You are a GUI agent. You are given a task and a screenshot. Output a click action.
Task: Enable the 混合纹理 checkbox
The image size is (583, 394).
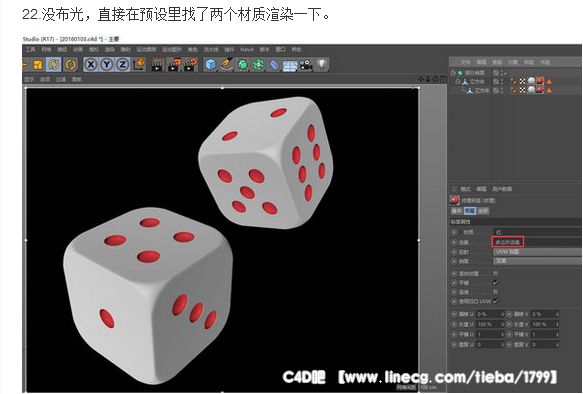[495, 273]
